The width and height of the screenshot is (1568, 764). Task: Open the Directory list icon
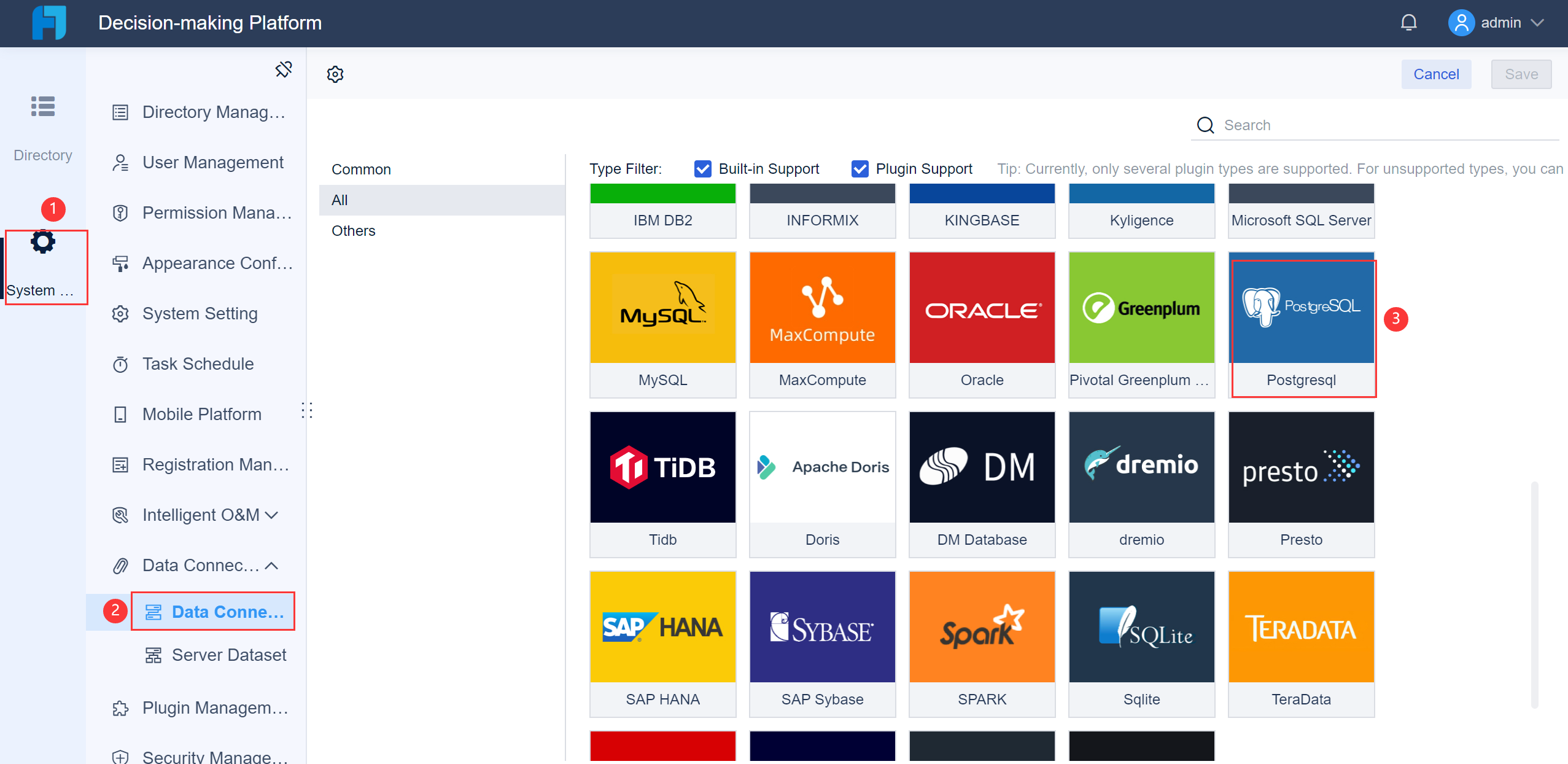[43, 107]
